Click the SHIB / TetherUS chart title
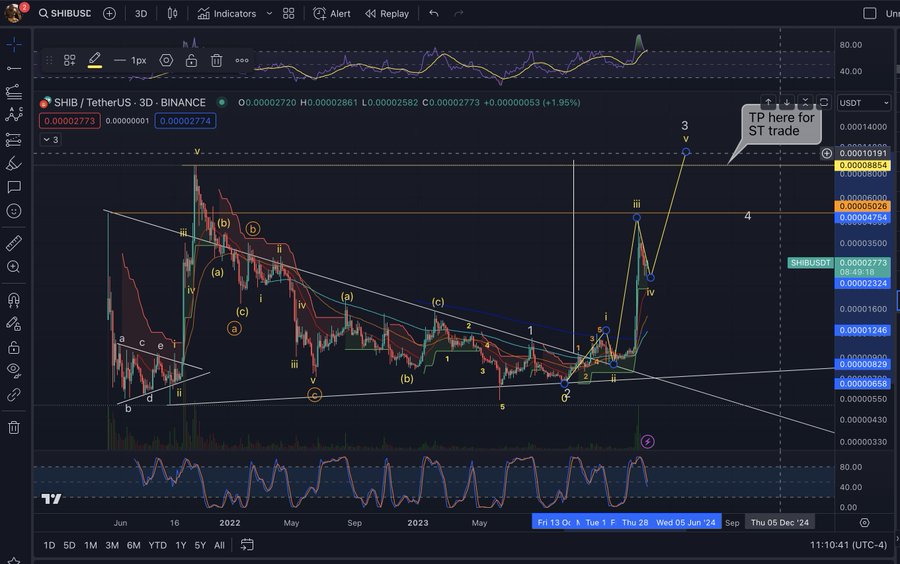The width and height of the screenshot is (900, 564). pos(130,103)
